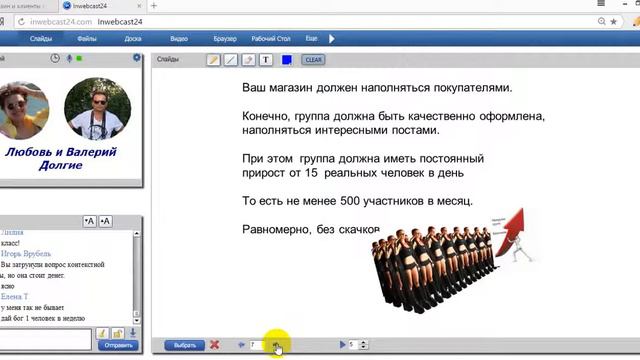Viewport: 640px width, 360px height.
Task: Select the line drawing tool
Action: coord(231,60)
